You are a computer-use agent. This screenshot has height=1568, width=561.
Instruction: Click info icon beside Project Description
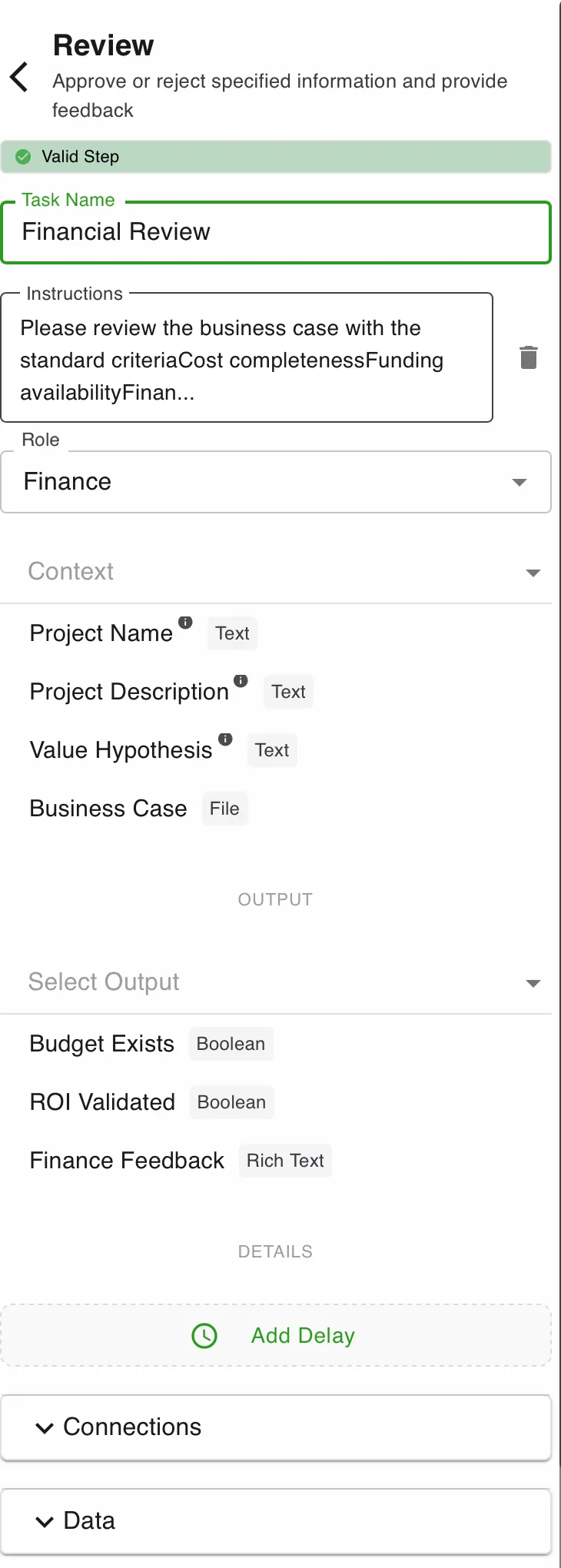click(241, 681)
